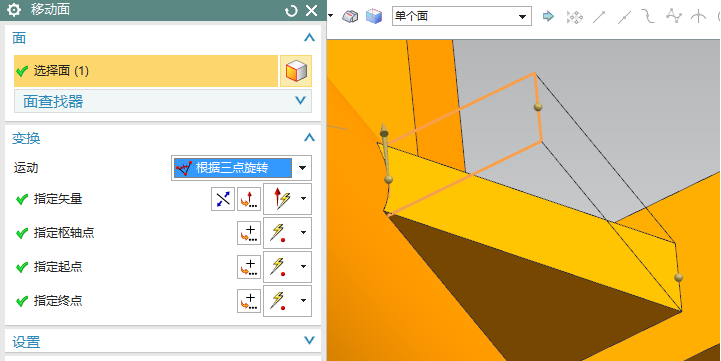Open the vector dialog beside 指定矢量
Screen dimensions: 721x361
pos(249,199)
